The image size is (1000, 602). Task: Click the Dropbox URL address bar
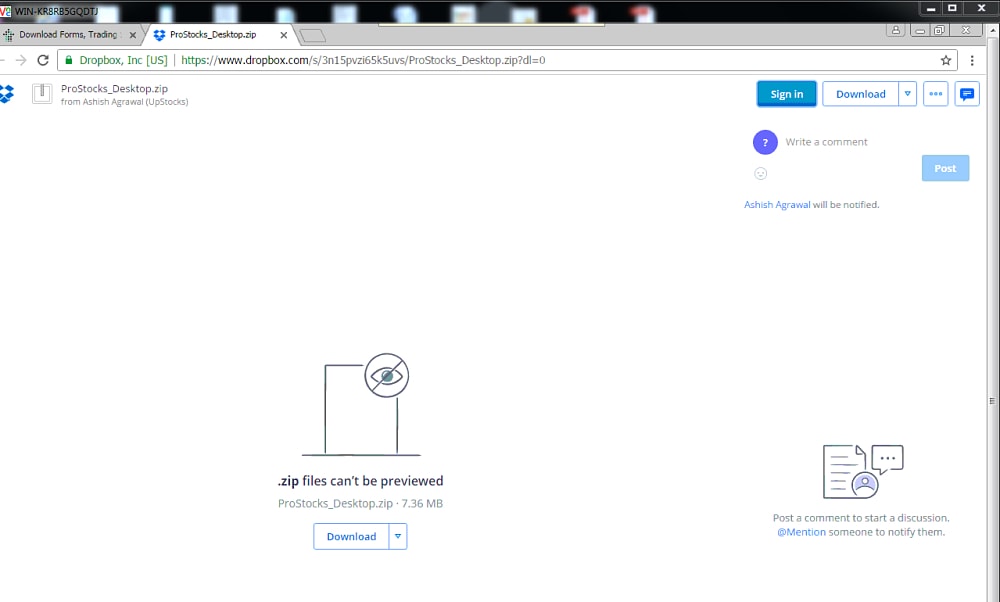[x=507, y=60]
